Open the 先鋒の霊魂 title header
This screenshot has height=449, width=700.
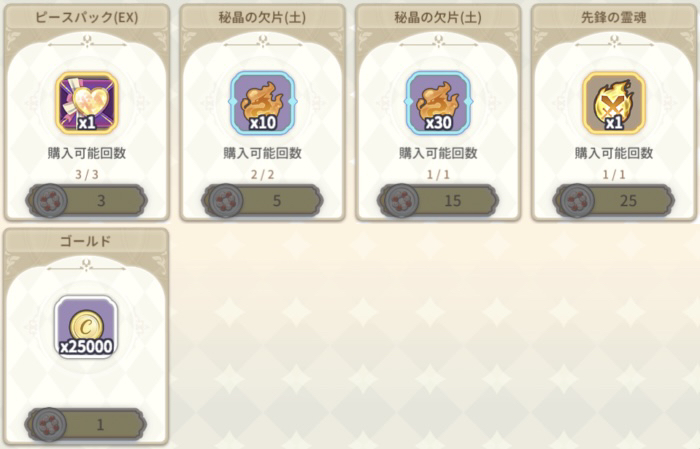[x=614, y=17]
